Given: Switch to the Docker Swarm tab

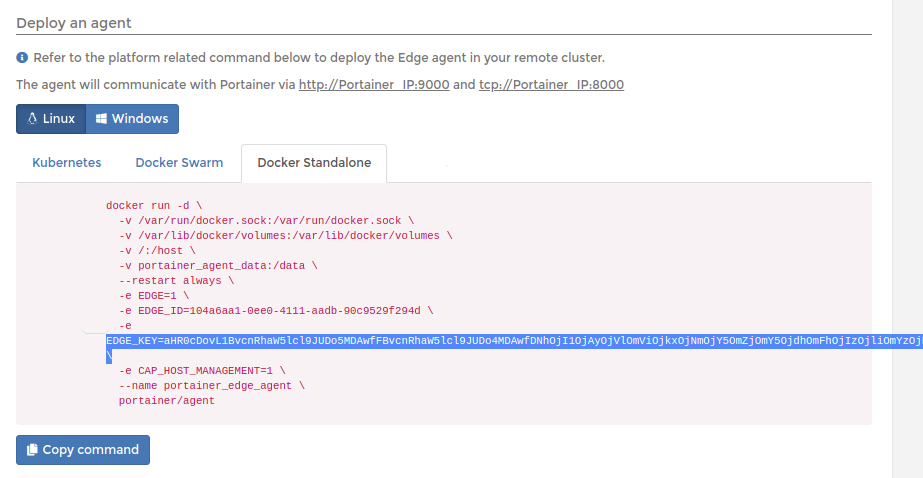Looking at the screenshot, I should 179,163.
